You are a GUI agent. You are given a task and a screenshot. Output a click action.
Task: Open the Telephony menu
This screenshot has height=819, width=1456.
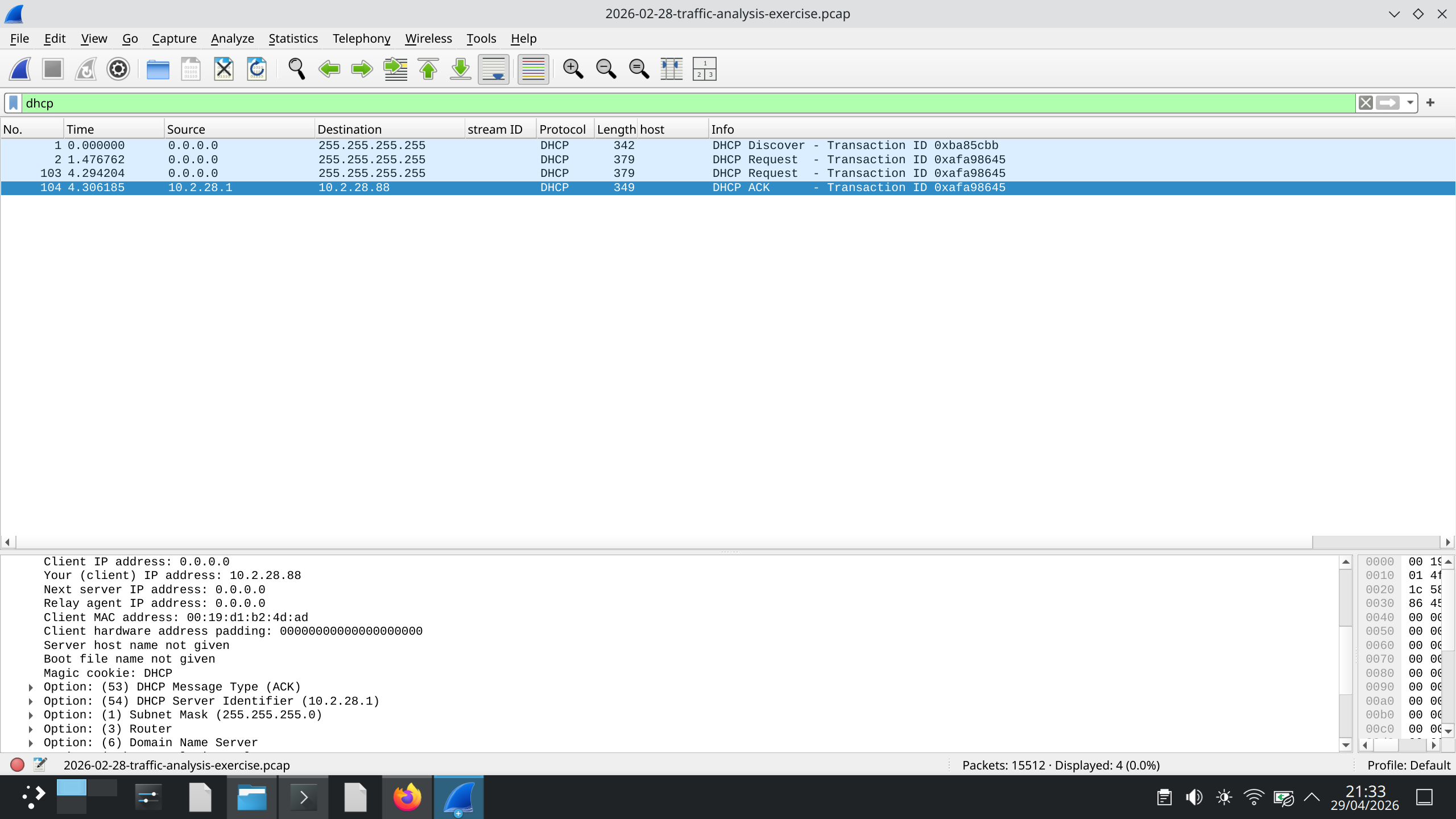362,39
